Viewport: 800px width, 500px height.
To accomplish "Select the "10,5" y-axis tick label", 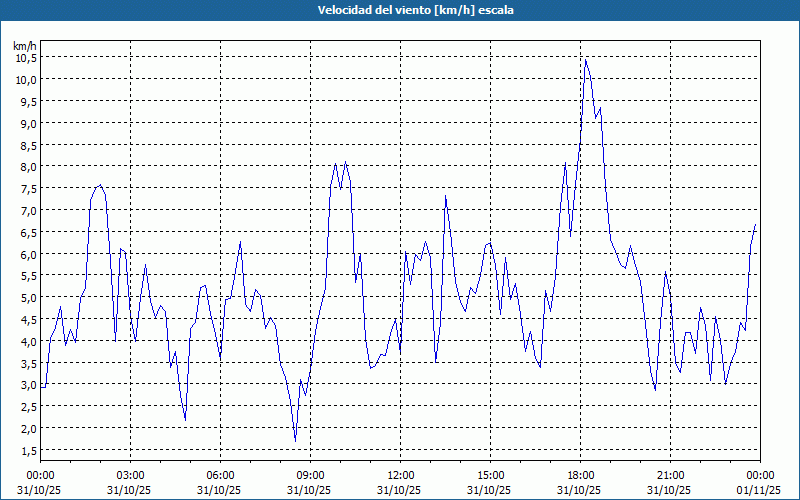I will pyautogui.click(x=25, y=58).
